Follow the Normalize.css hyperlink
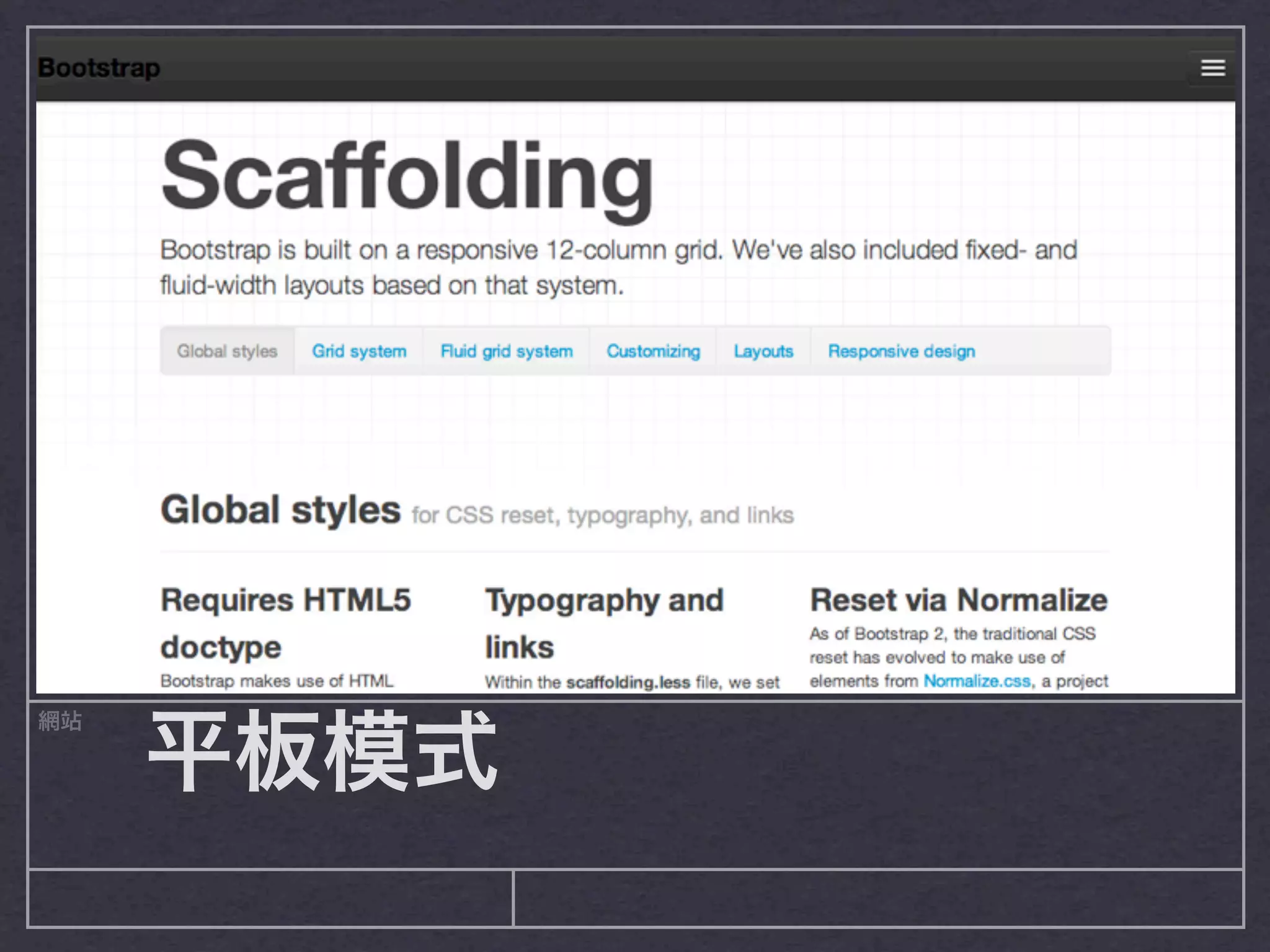Screen dimensions: 1270x952 coord(977,681)
